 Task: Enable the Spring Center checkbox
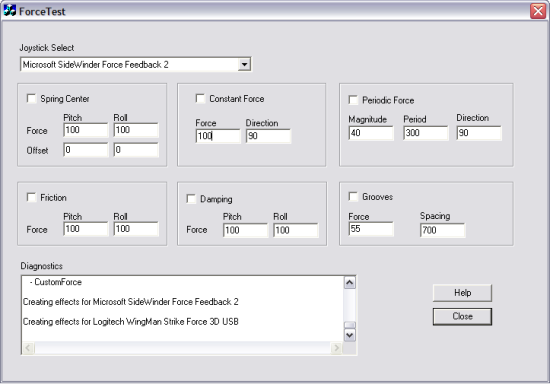coord(31,99)
